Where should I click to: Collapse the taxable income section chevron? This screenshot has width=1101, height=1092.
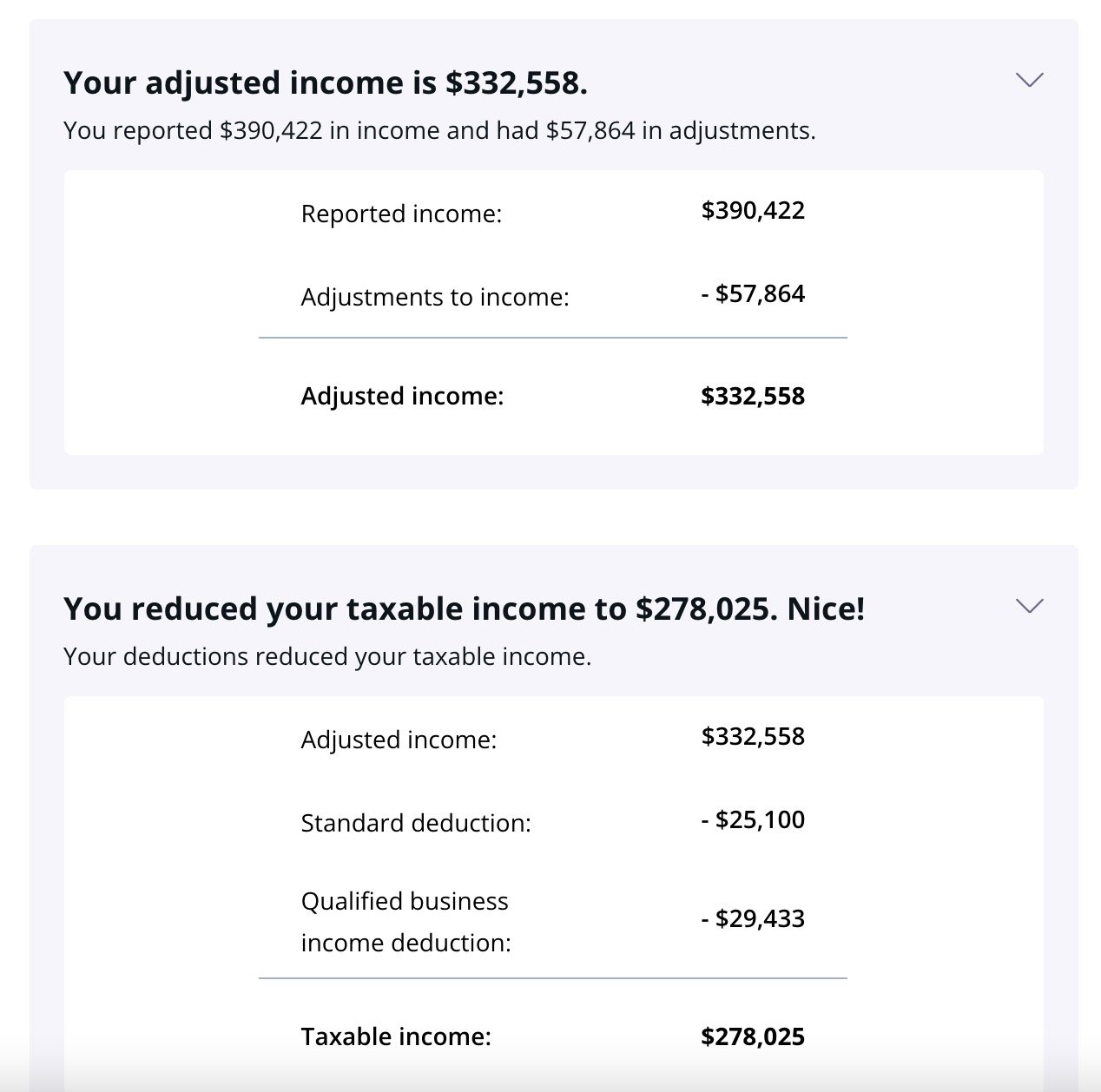(x=1029, y=606)
